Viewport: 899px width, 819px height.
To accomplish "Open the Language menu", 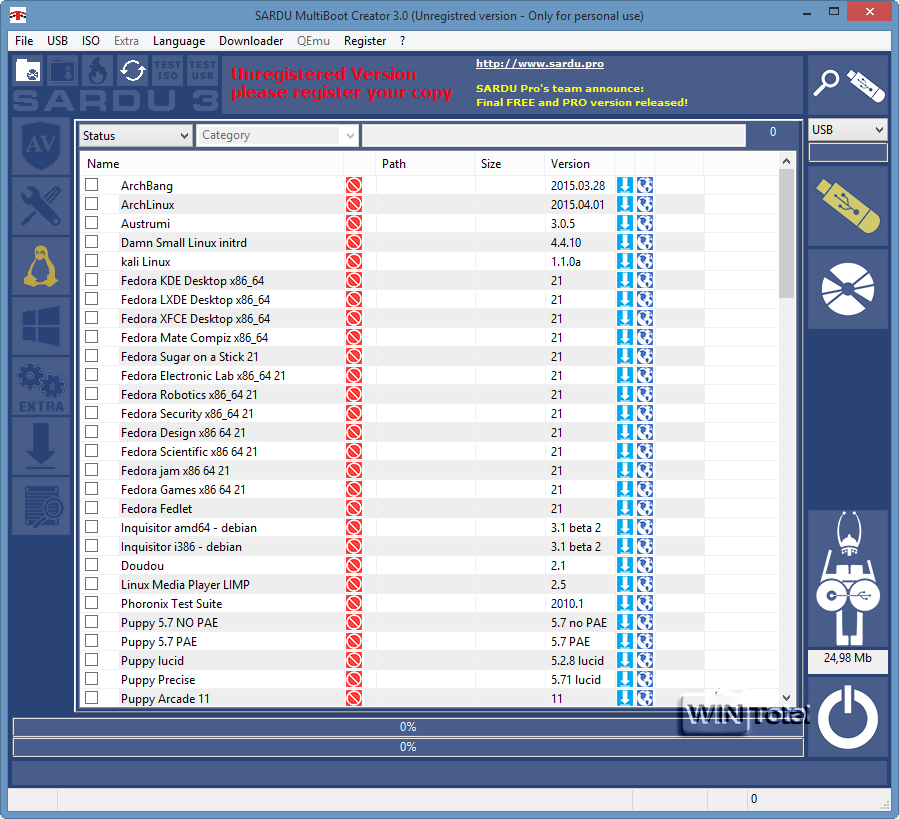I will pos(179,41).
